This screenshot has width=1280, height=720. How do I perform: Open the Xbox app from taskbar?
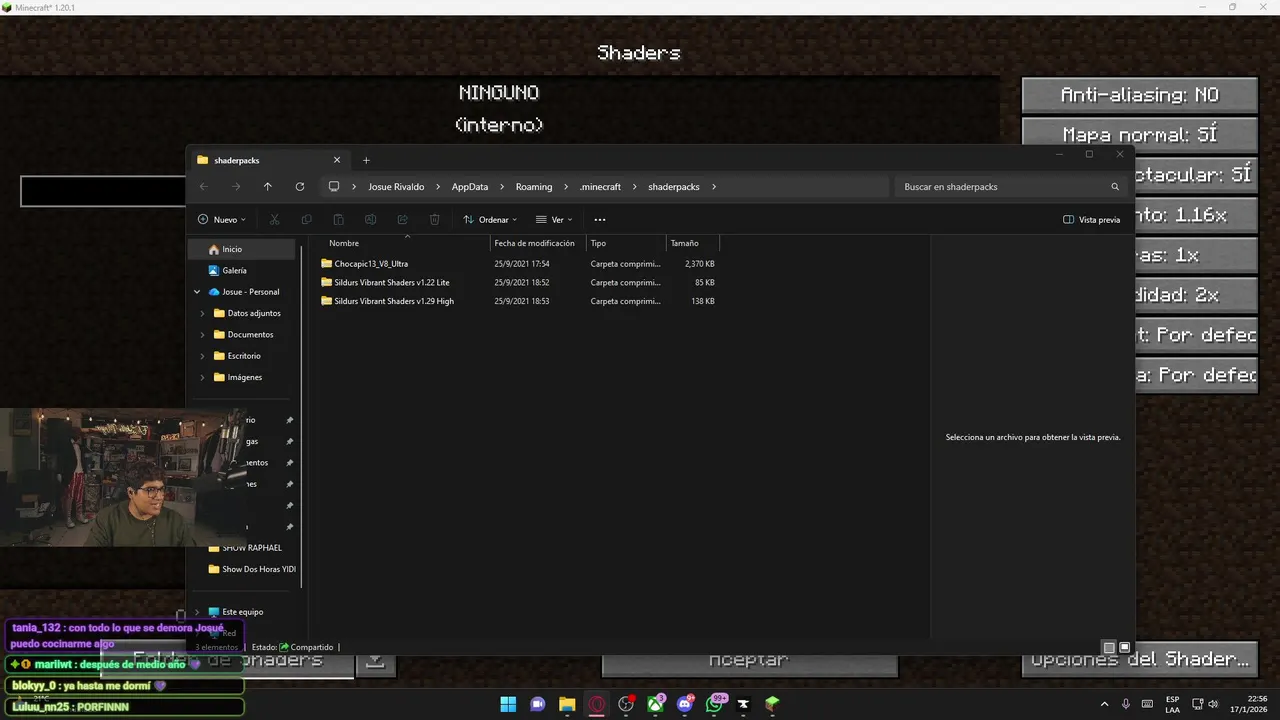656,704
